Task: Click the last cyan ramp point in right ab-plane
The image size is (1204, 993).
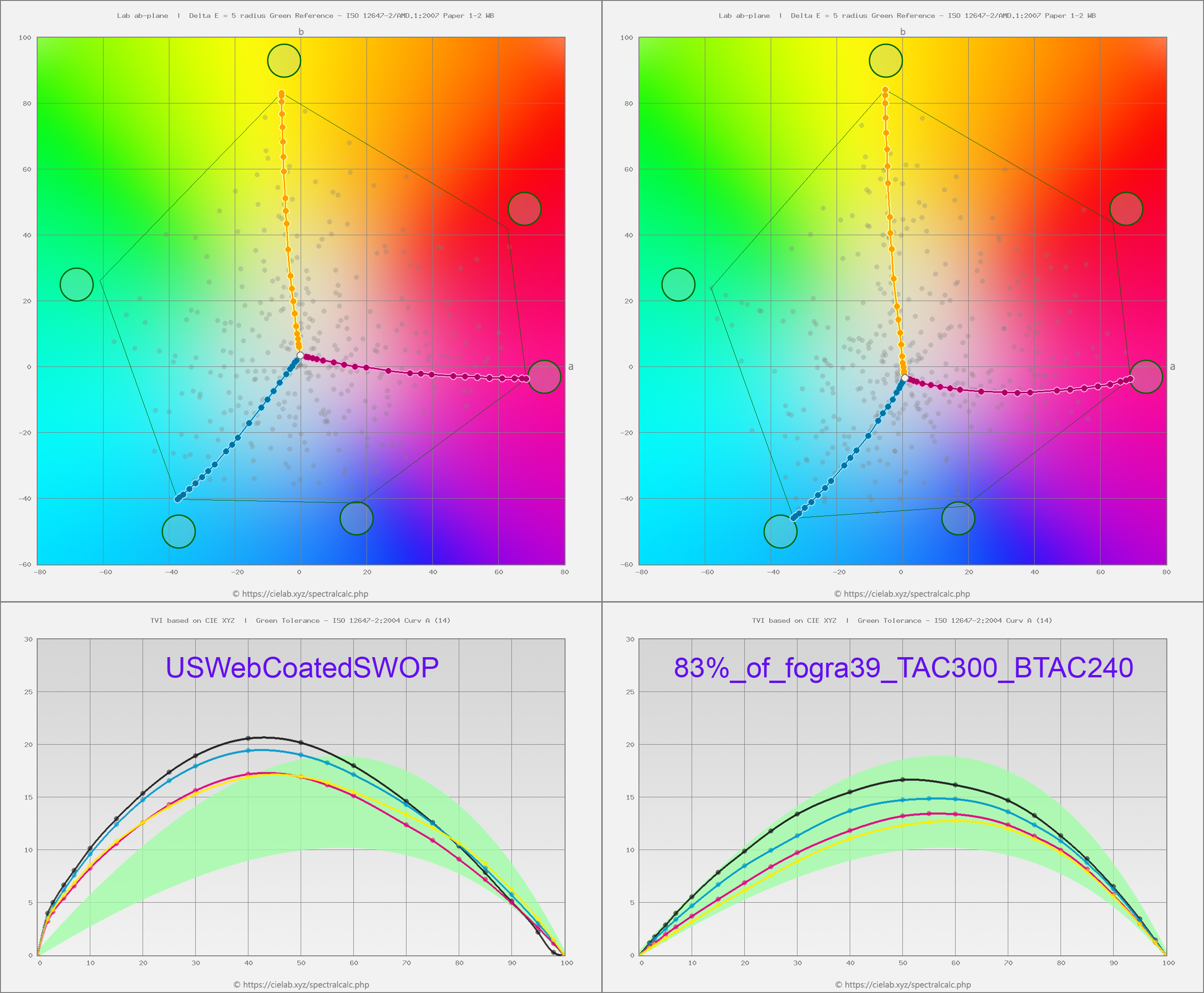Action: pyautogui.click(x=793, y=518)
